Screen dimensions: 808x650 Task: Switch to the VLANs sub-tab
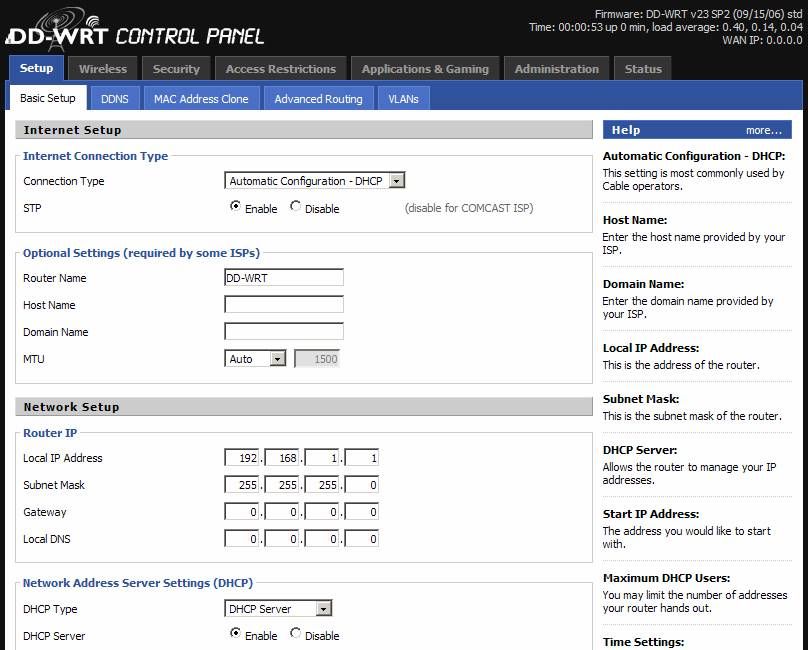[x=403, y=98]
